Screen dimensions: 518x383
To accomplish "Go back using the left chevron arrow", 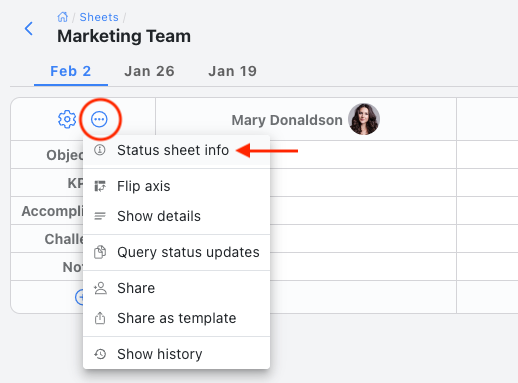I will pos(29,28).
